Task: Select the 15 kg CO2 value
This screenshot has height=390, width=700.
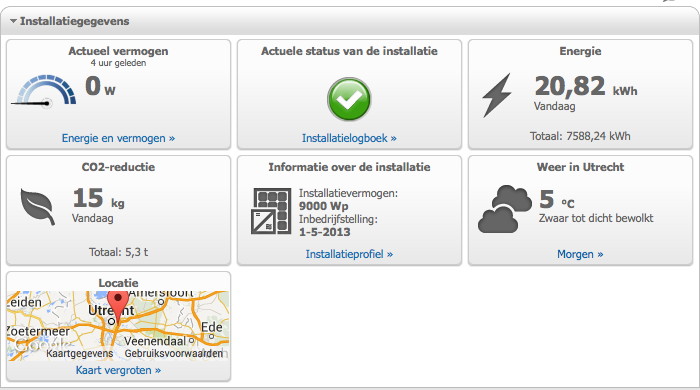Action: pyautogui.click(x=99, y=198)
